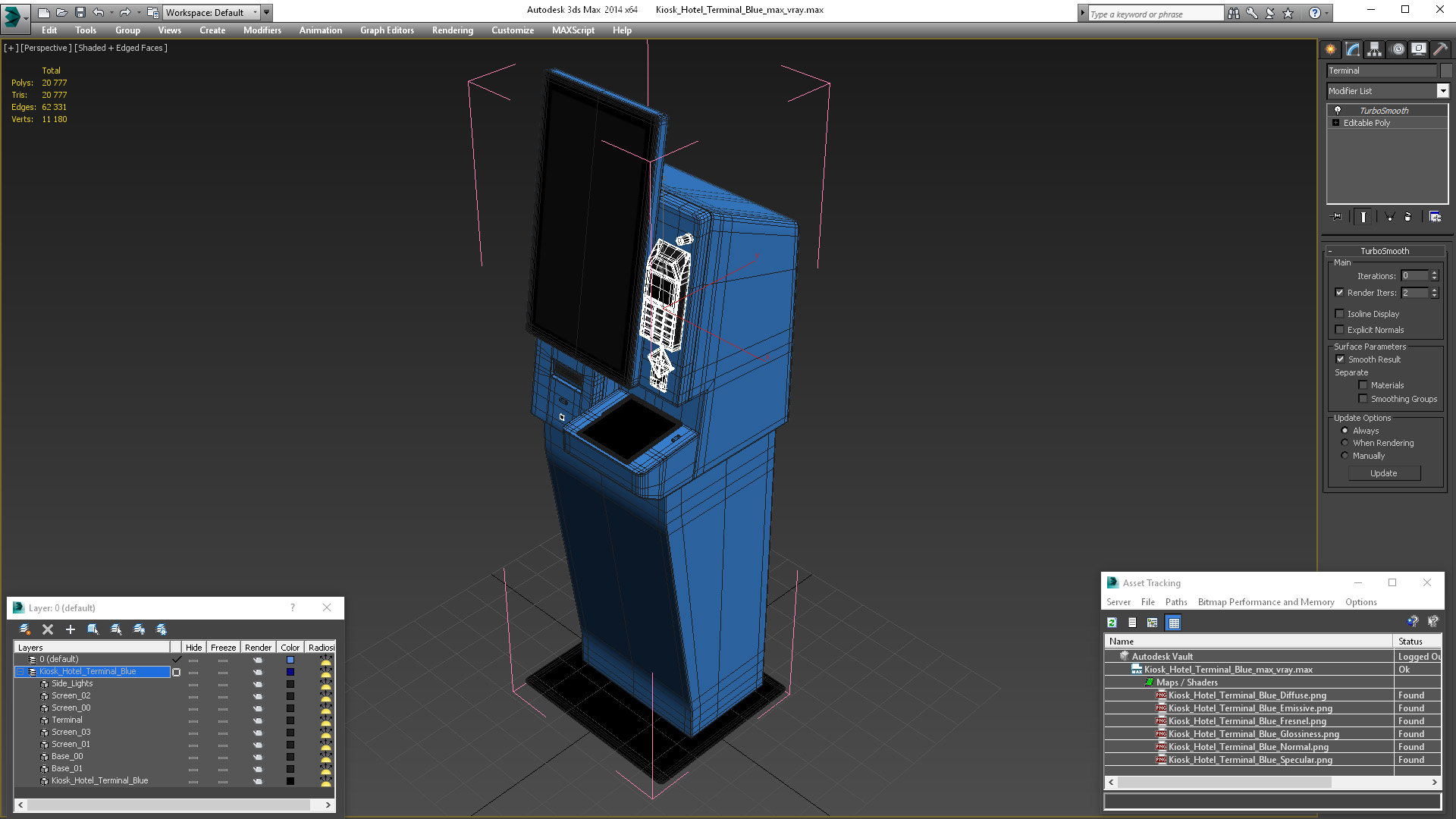Viewport: 1456px width, 819px height.
Task: Click the 0 (default) layer color swatch
Action: pyautogui.click(x=290, y=660)
